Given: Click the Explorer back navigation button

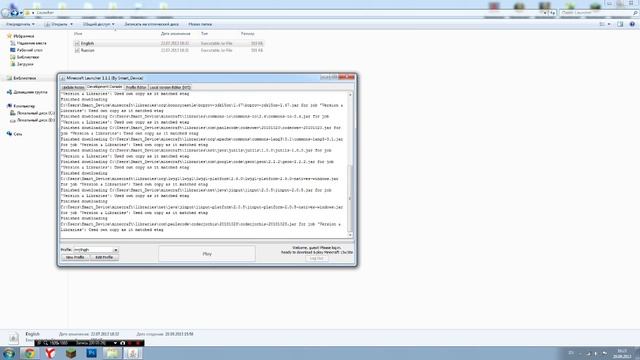Looking at the screenshot, I should pyautogui.click(x=5, y=13).
